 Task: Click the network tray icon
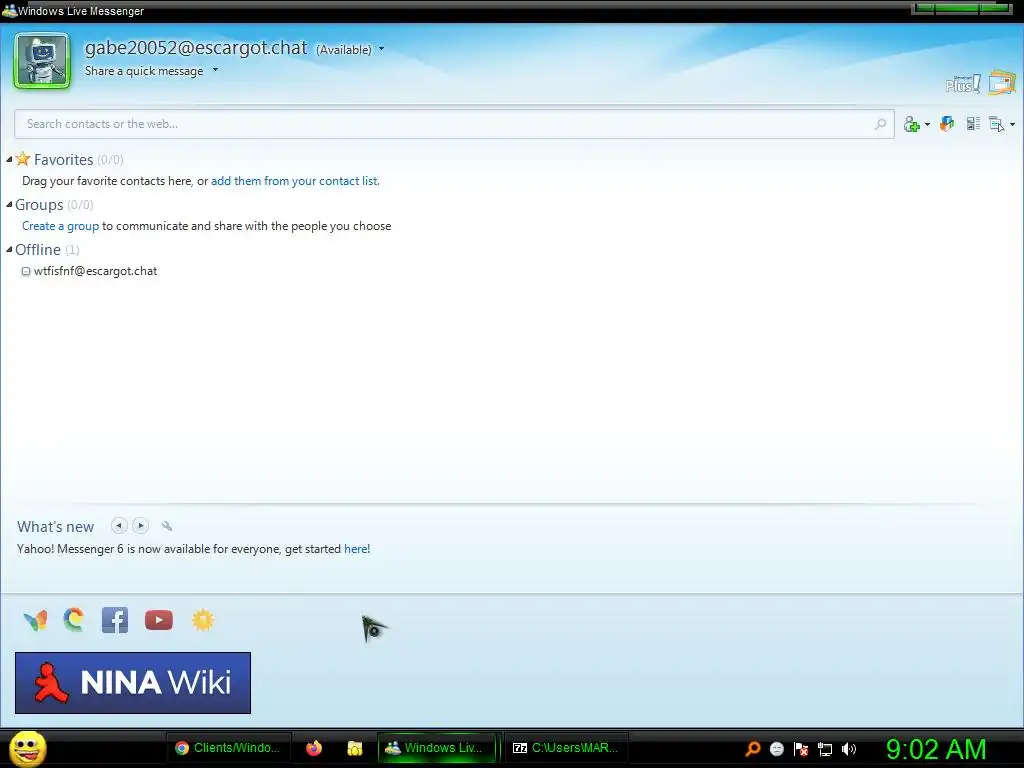[825, 750]
